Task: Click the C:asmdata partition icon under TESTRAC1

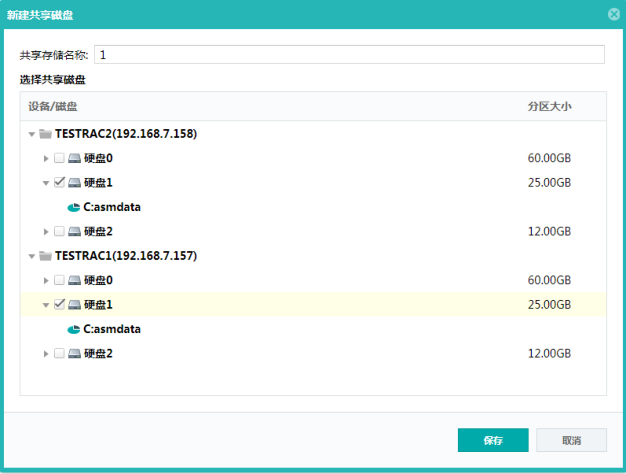Action: coord(73,329)
